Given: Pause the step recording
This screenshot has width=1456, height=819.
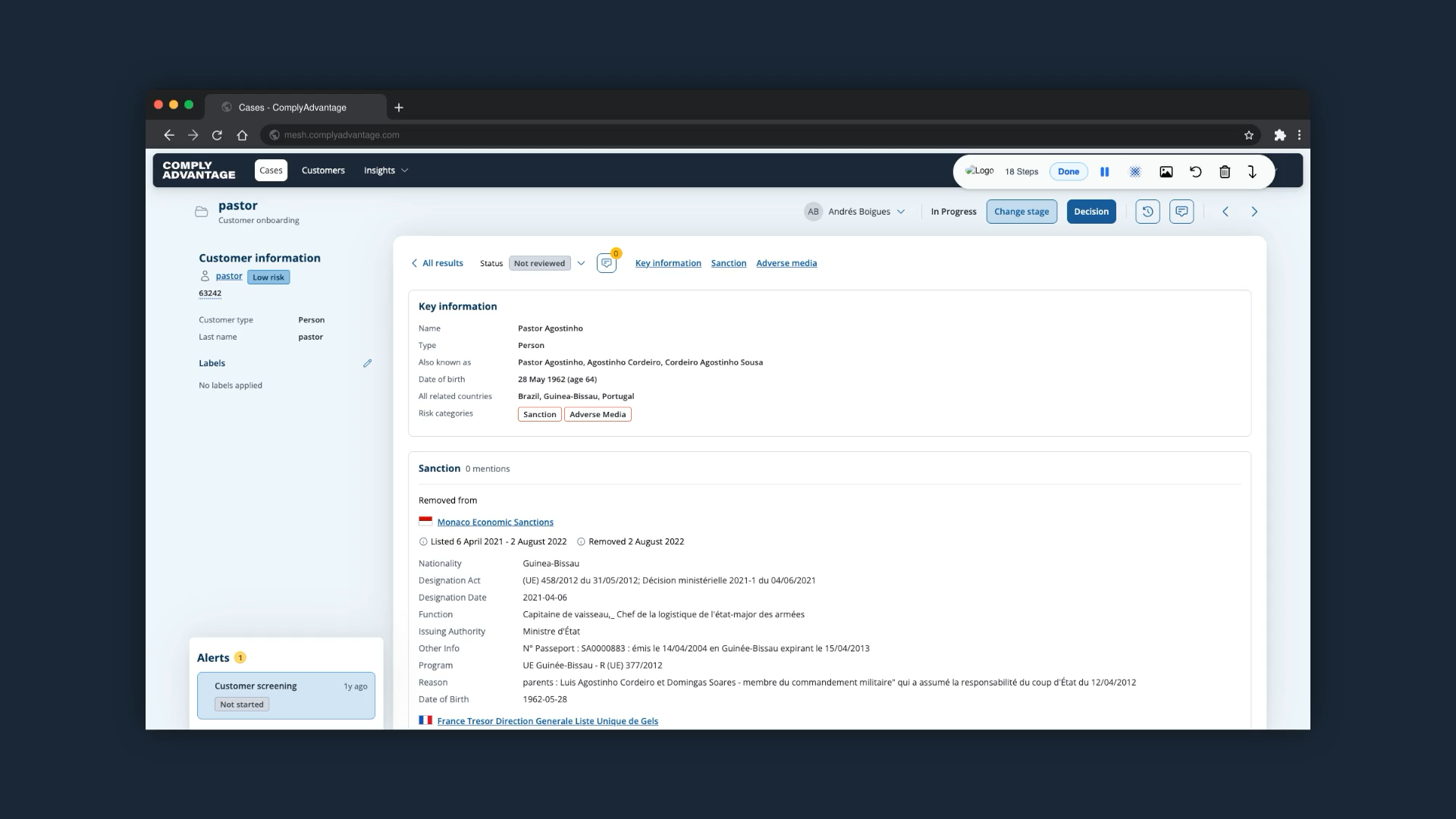Looking at the screenshot, I should pos(1104,172).
